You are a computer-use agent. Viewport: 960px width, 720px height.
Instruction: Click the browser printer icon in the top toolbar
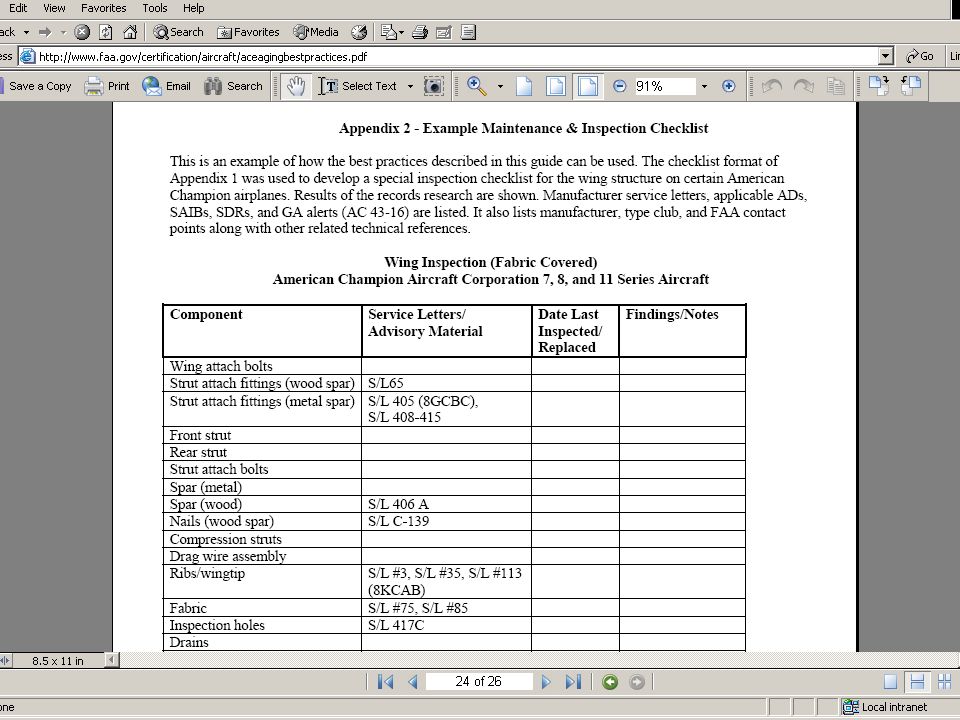pyautogui.click(x=420, y=32)
